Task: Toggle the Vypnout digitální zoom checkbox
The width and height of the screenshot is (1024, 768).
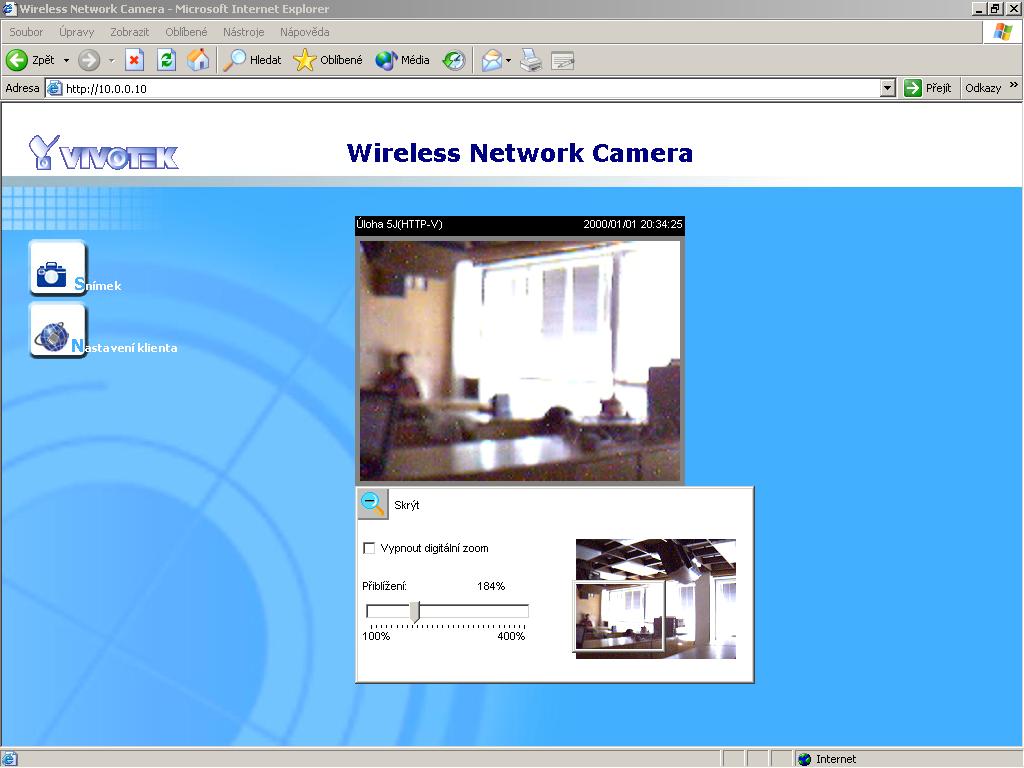Action: (369, 548)
